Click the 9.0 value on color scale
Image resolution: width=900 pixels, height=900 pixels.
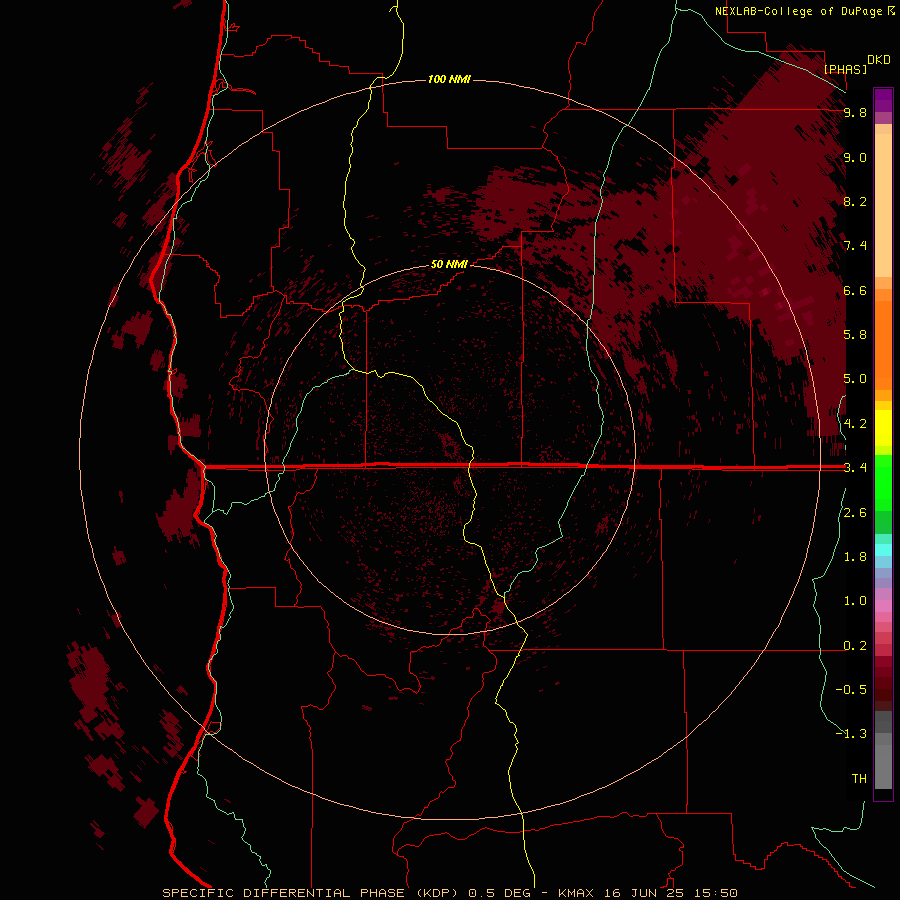855,157
